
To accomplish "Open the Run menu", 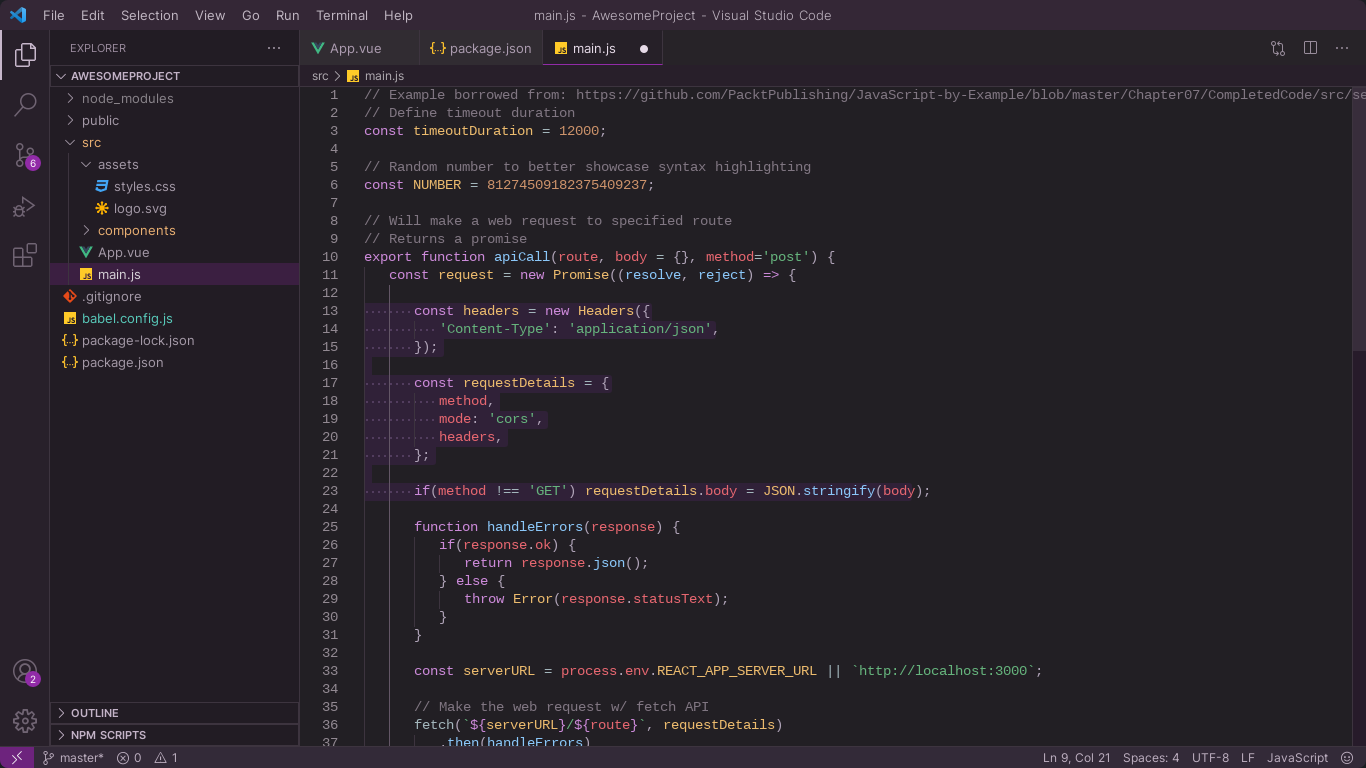I will [287, 15].
